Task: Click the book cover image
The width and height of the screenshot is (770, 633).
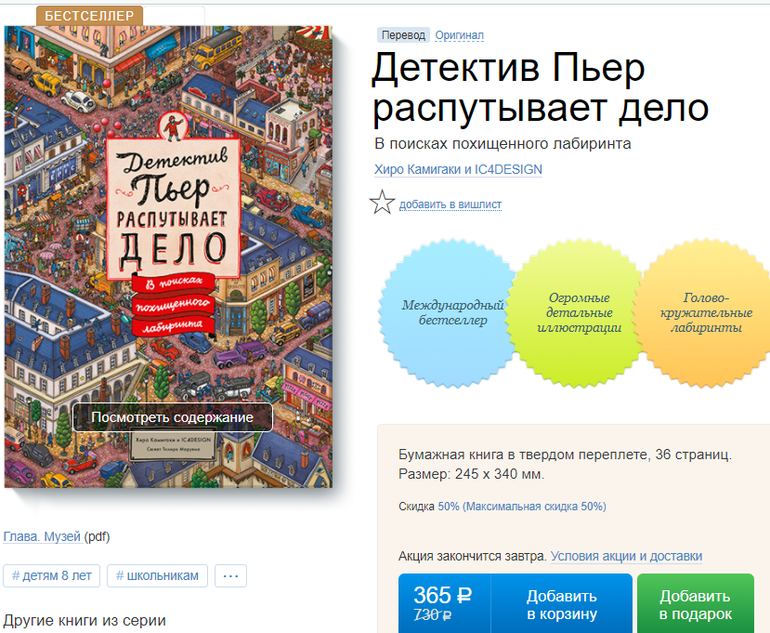Action: [168, 257]
